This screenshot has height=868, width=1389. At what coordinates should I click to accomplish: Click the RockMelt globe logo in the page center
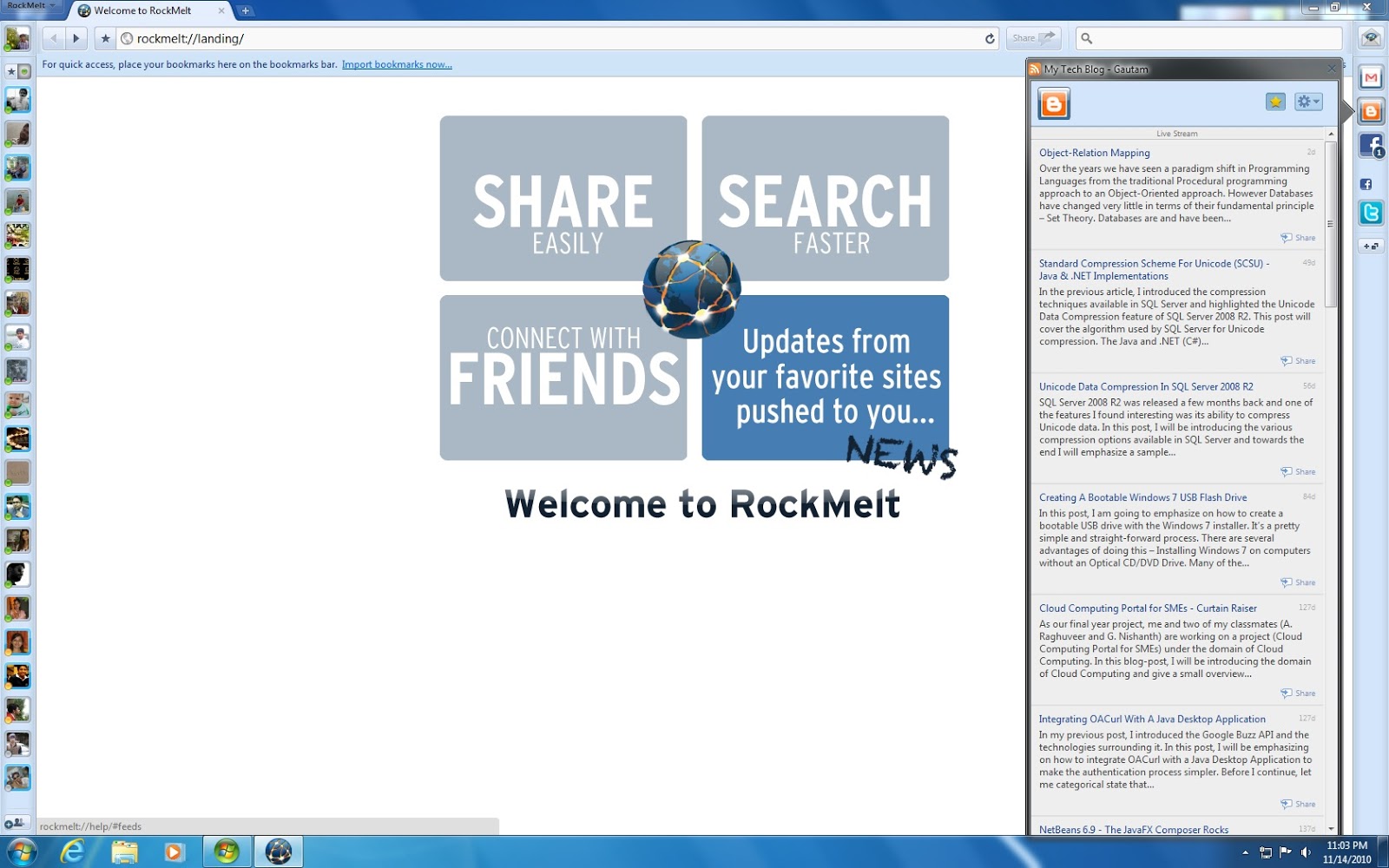click(x=692, y=289)
